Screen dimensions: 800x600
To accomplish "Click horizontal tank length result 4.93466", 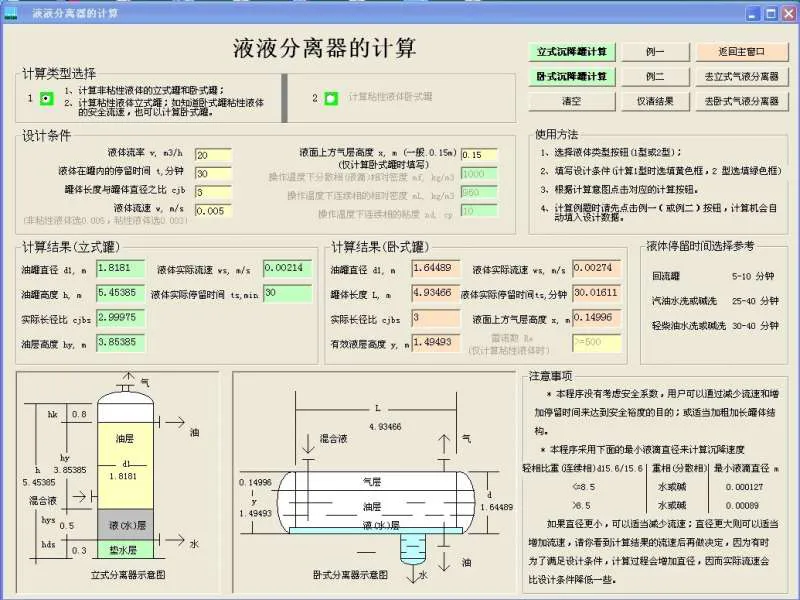I will click(x=436, y=293).
